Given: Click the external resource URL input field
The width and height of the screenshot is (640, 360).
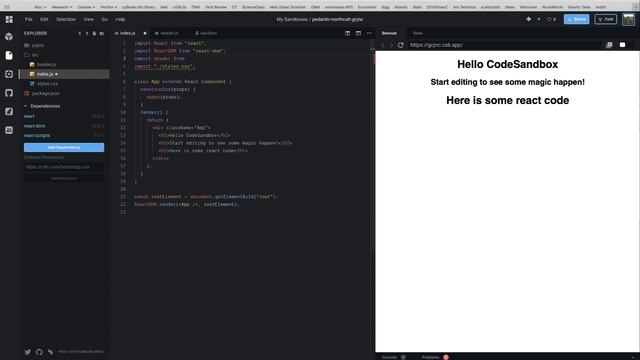Looking at the screenshot, I should pyautogui.click(x=64, y=167).
